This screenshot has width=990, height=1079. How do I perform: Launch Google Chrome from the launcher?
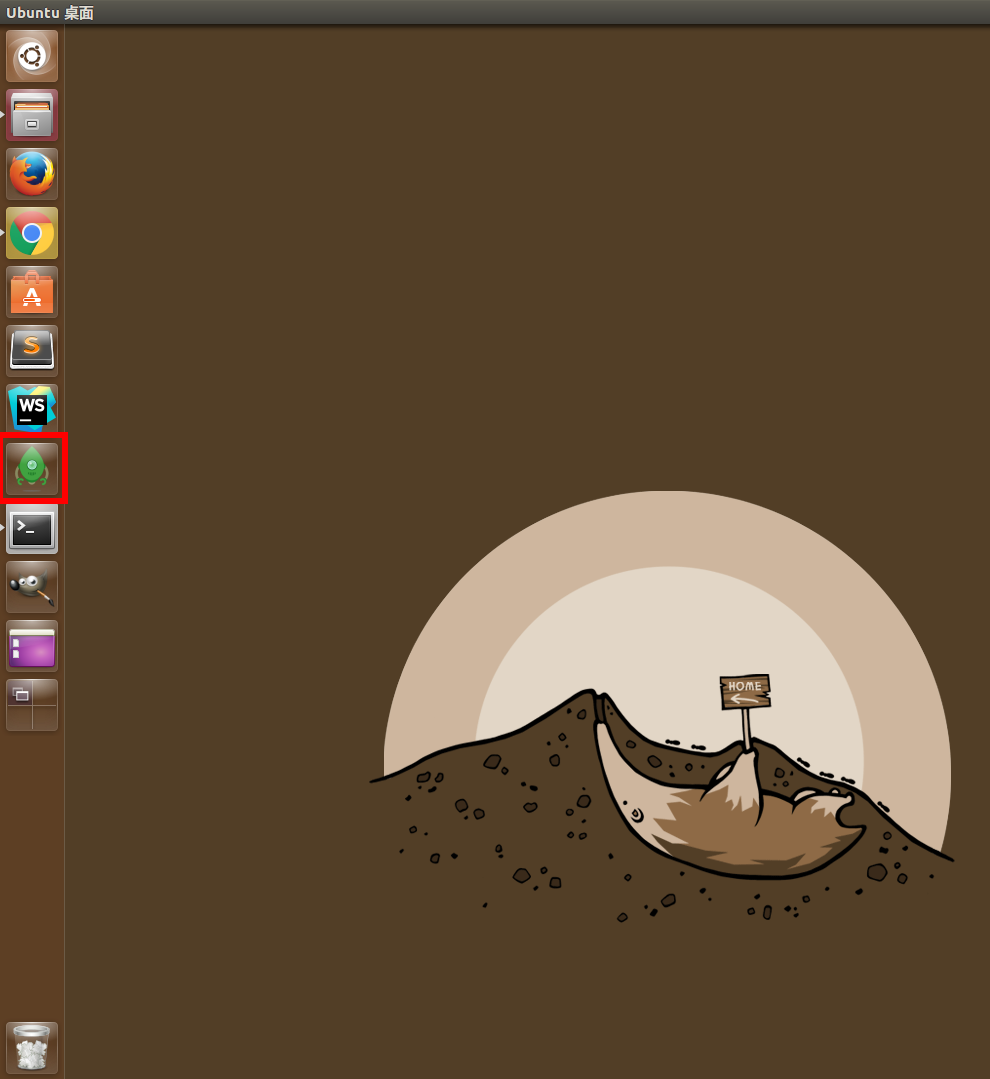(32, 233)
